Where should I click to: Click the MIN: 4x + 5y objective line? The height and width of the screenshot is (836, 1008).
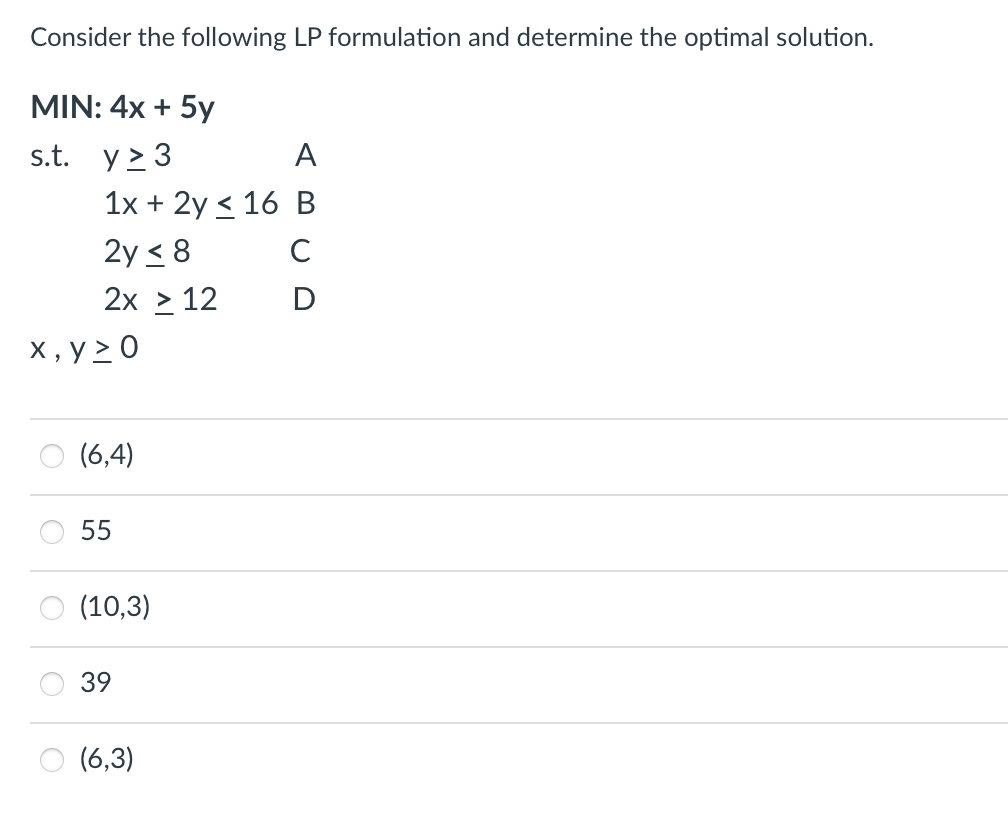(x=122, y=106)
